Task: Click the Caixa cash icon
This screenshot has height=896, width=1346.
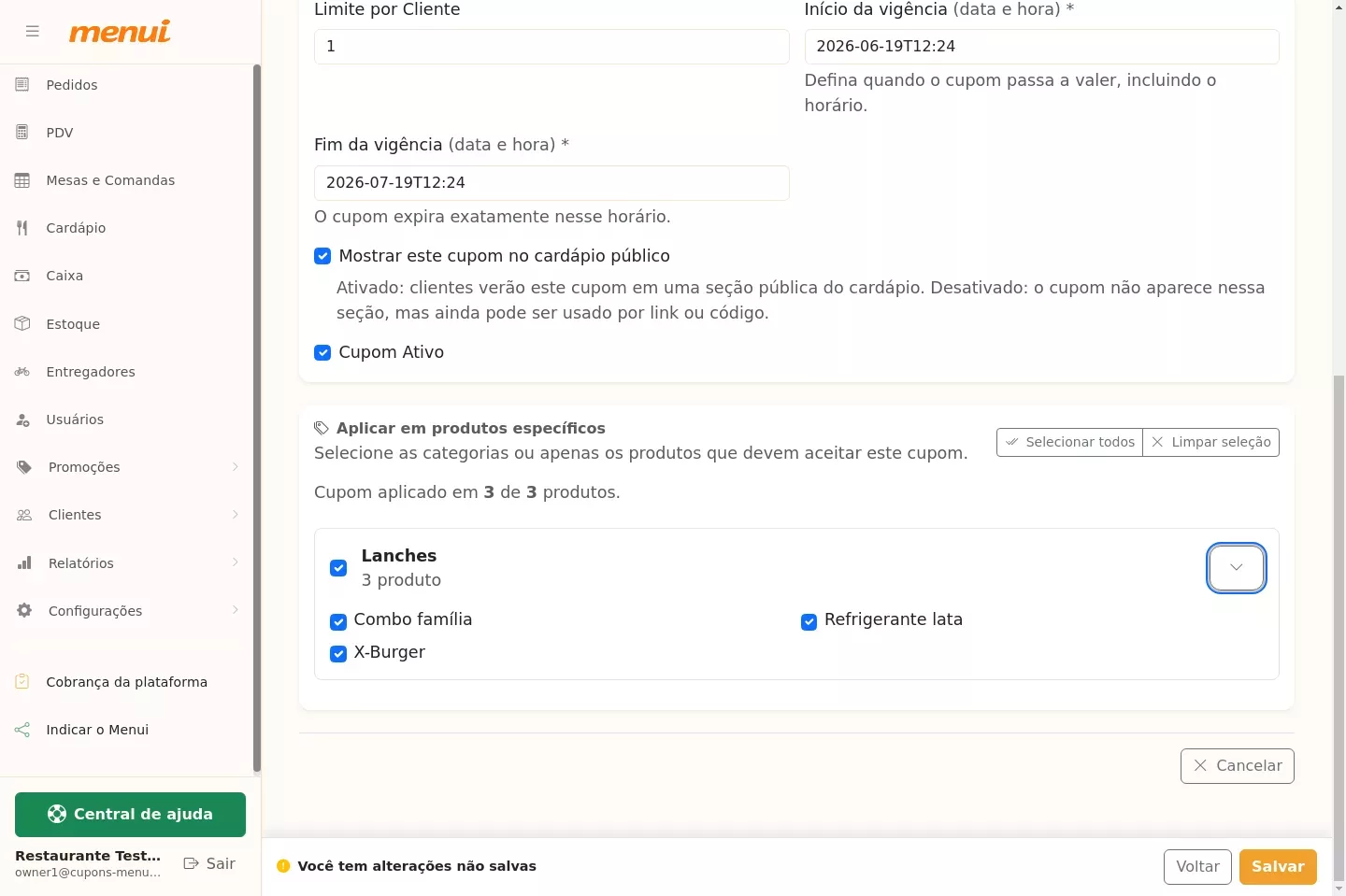Action: click(x=22, y=276)
